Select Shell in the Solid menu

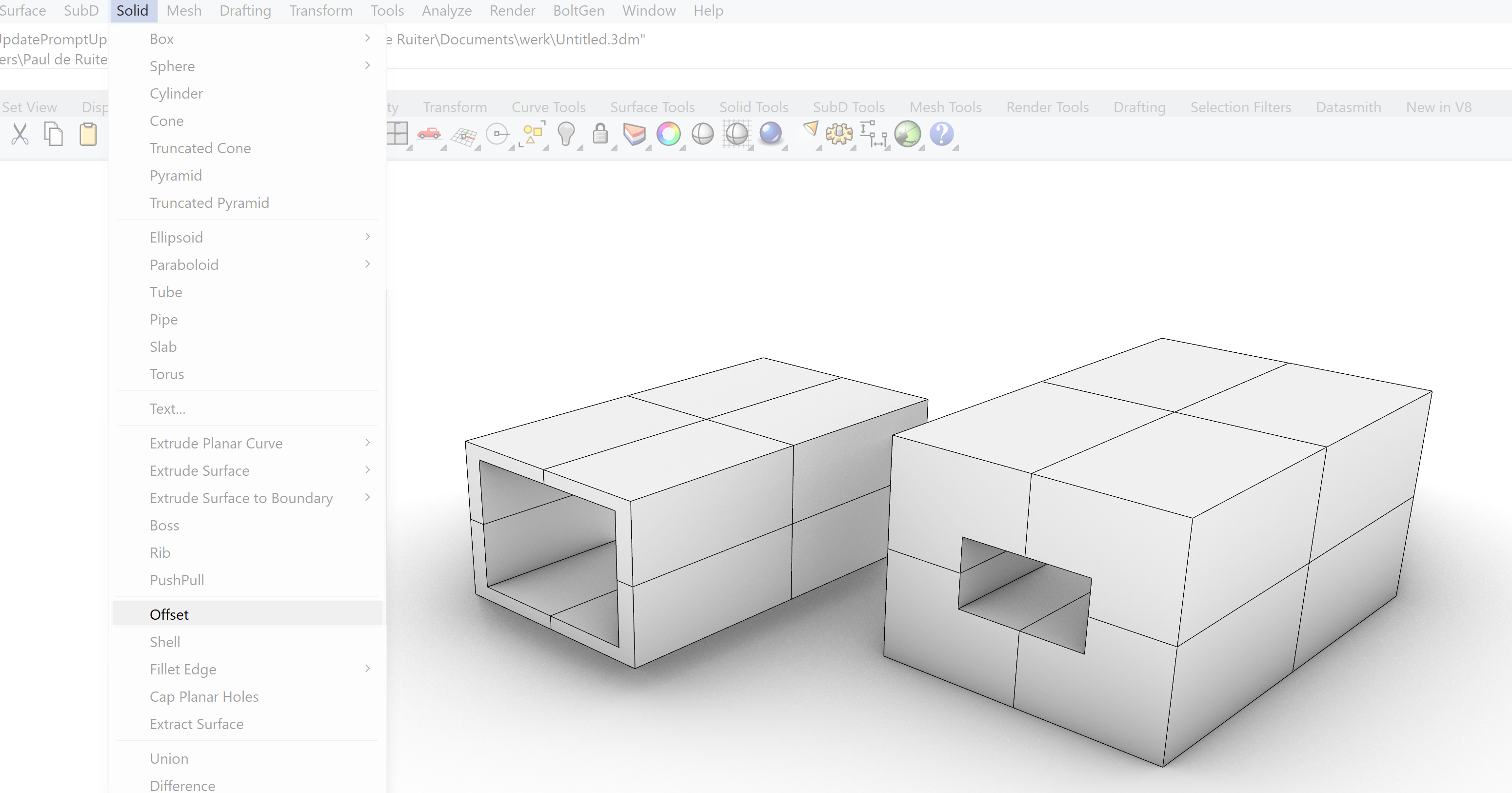165,642
